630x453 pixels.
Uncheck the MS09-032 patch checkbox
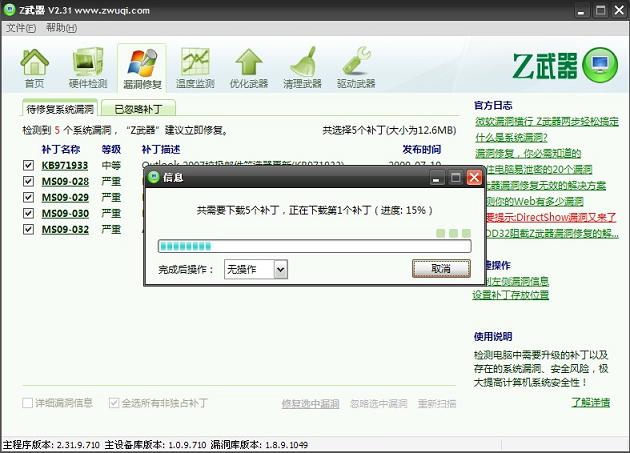coord(28,229)
